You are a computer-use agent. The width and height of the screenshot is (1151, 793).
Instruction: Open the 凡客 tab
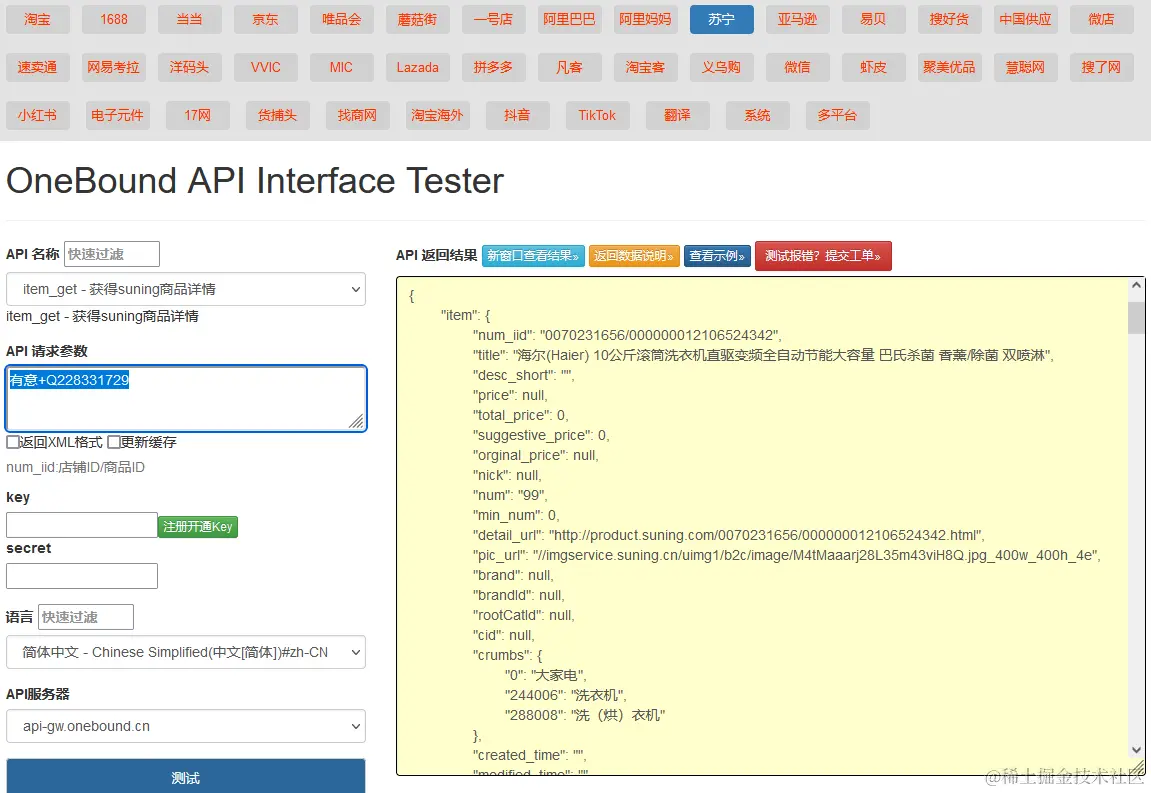[x=570, y=68]
